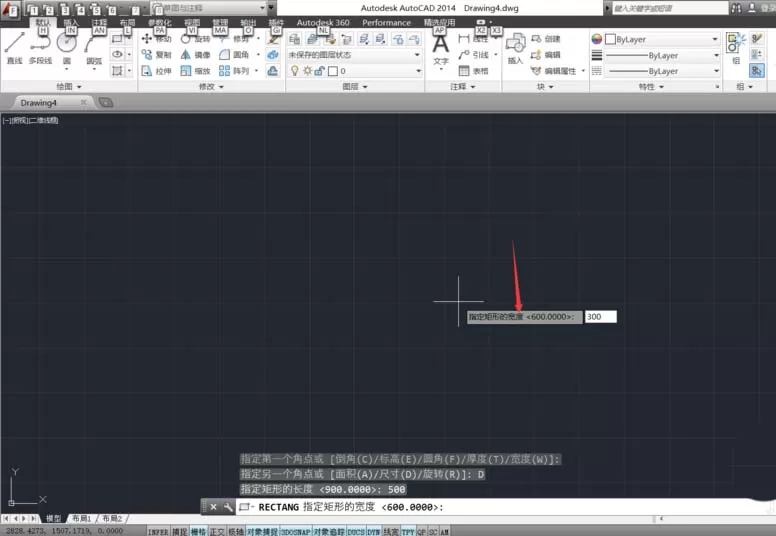
Task: Insert a Table (表格)
Action: coord(474,71)
